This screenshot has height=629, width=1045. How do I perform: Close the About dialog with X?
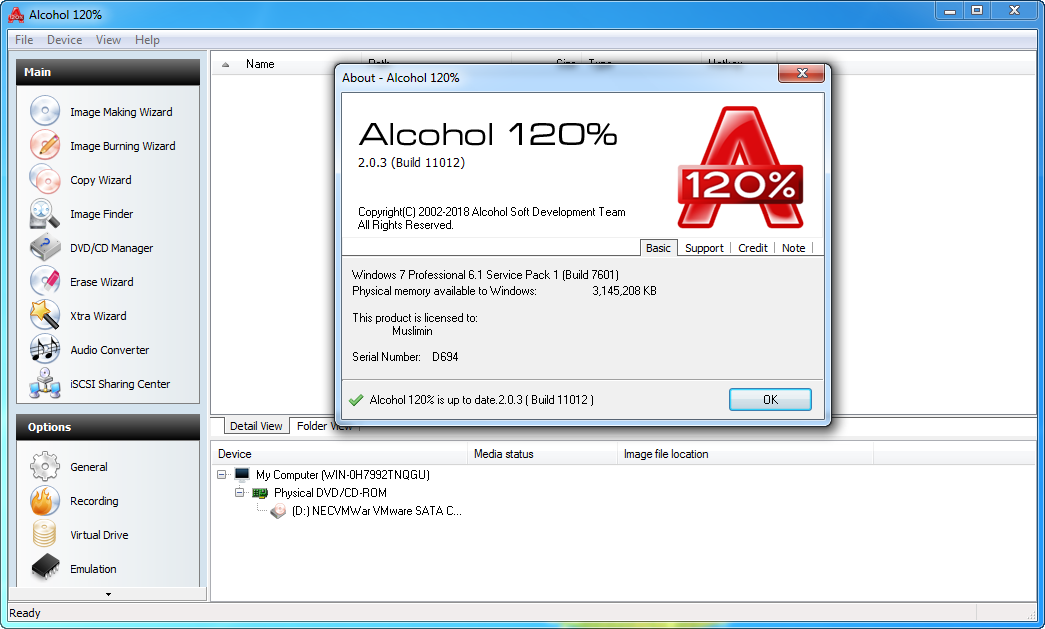802,73
